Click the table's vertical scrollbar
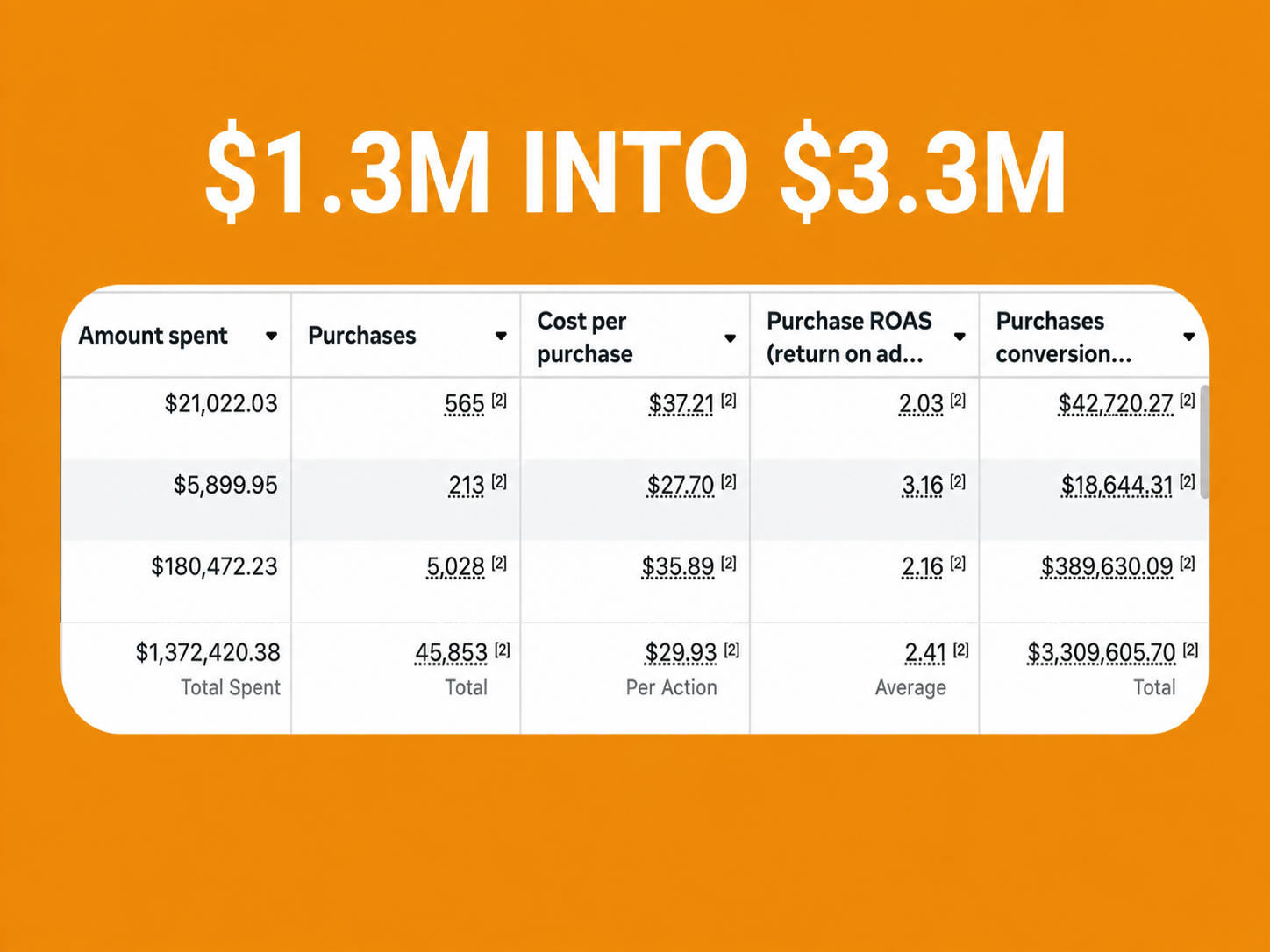1270x952 pixels. [x=1204, y=442]
